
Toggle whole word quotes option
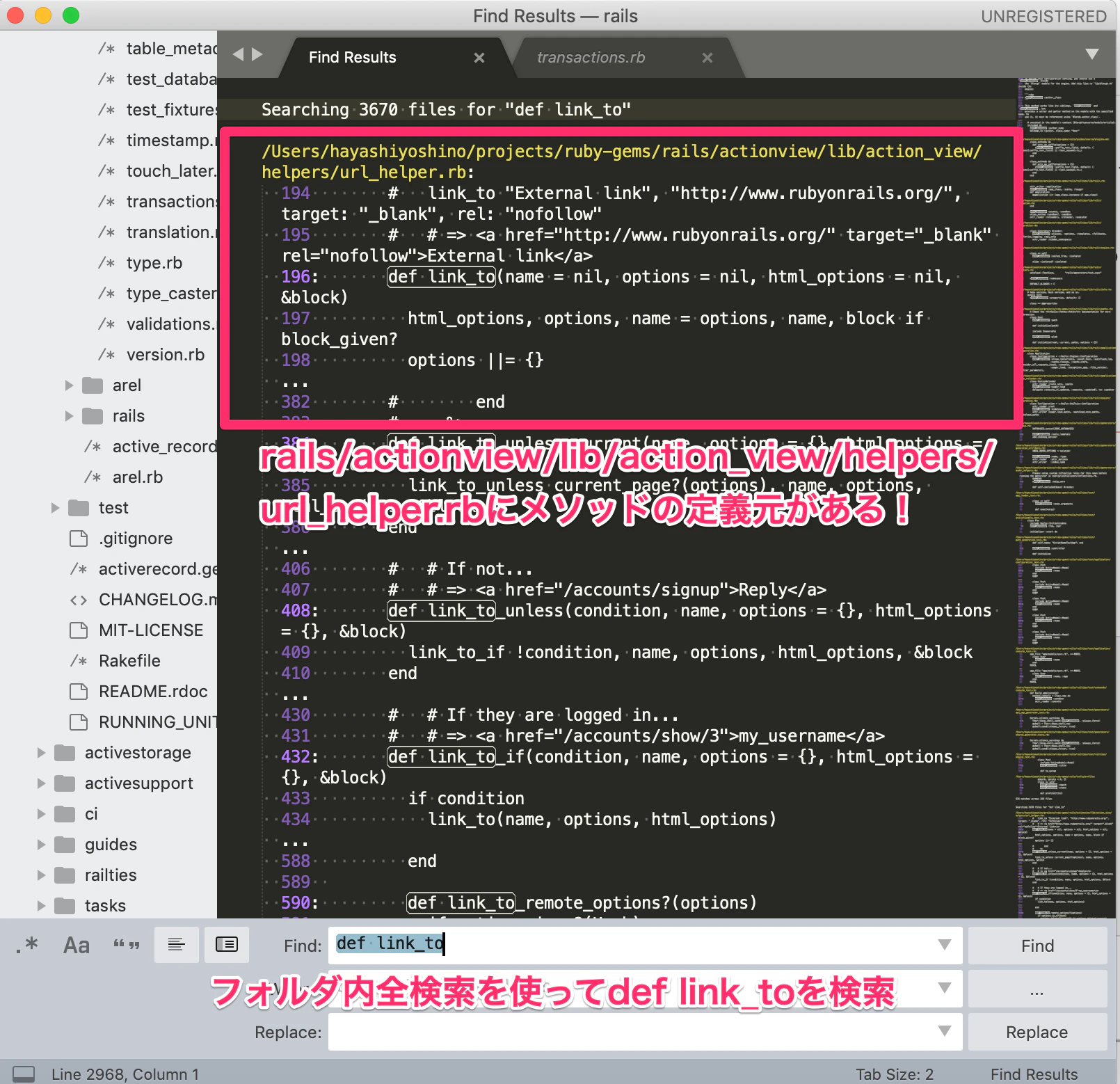(x=127, y=945)
